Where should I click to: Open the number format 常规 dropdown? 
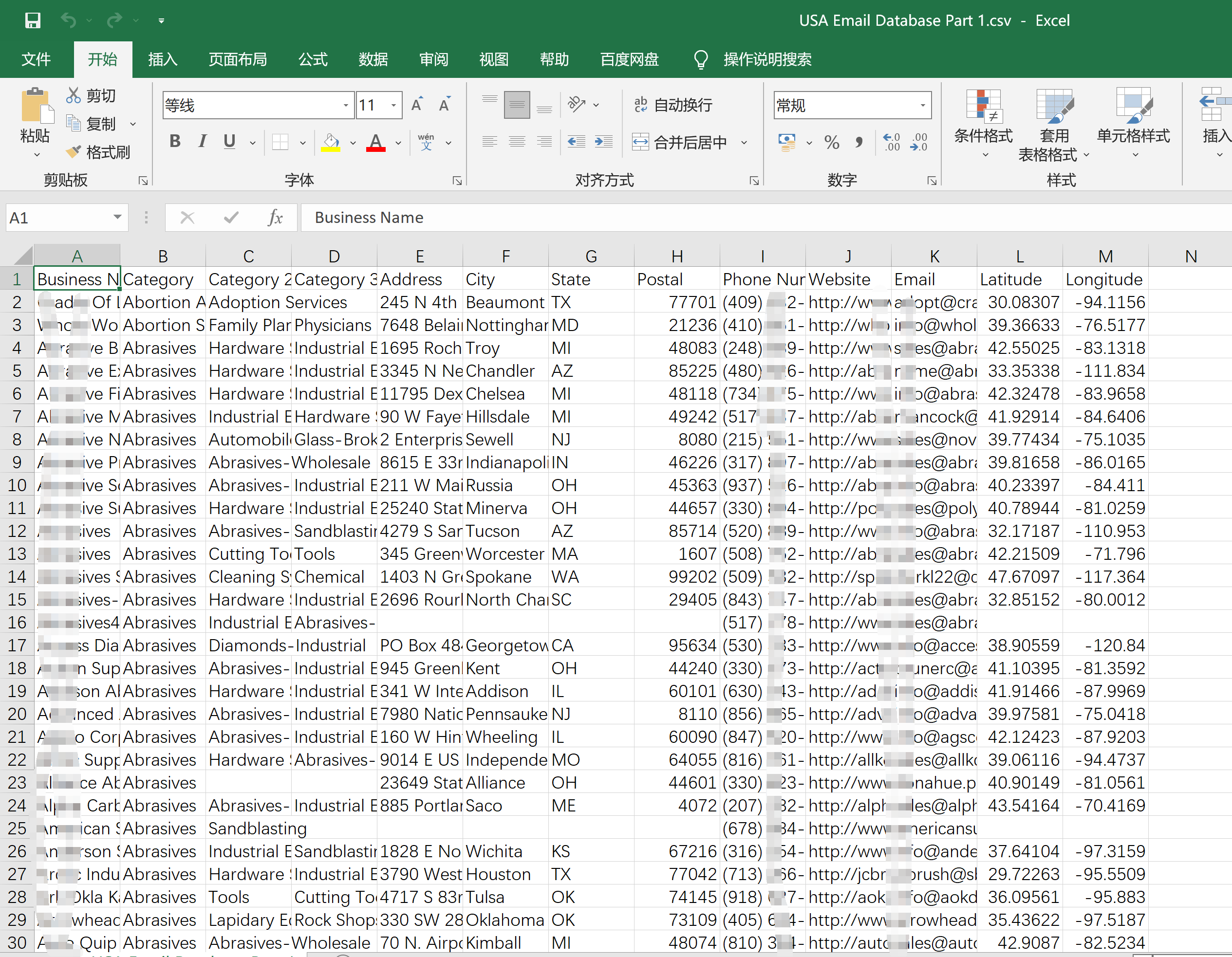tap(923, 106)
